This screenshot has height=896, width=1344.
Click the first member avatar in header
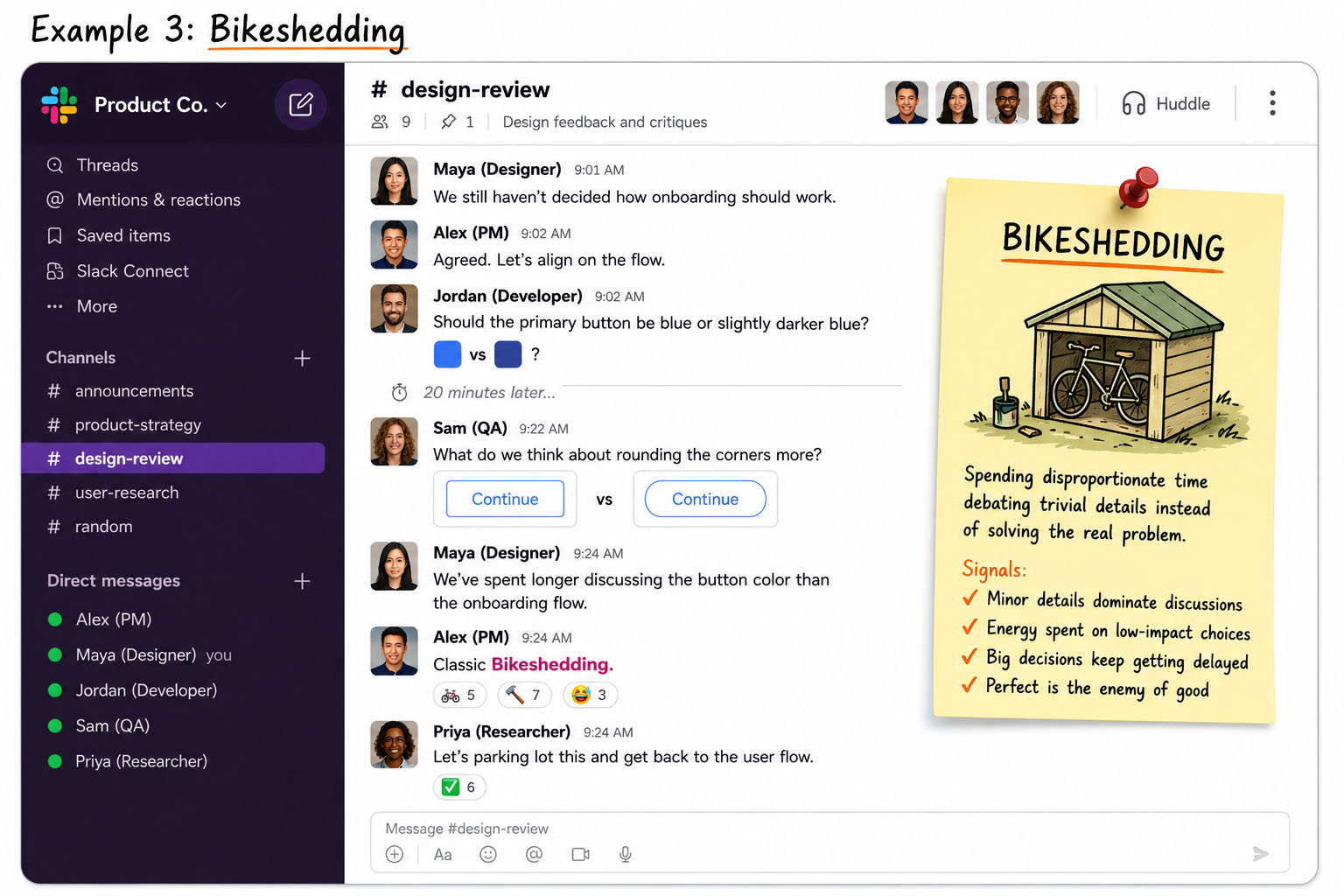click(906, 103)
